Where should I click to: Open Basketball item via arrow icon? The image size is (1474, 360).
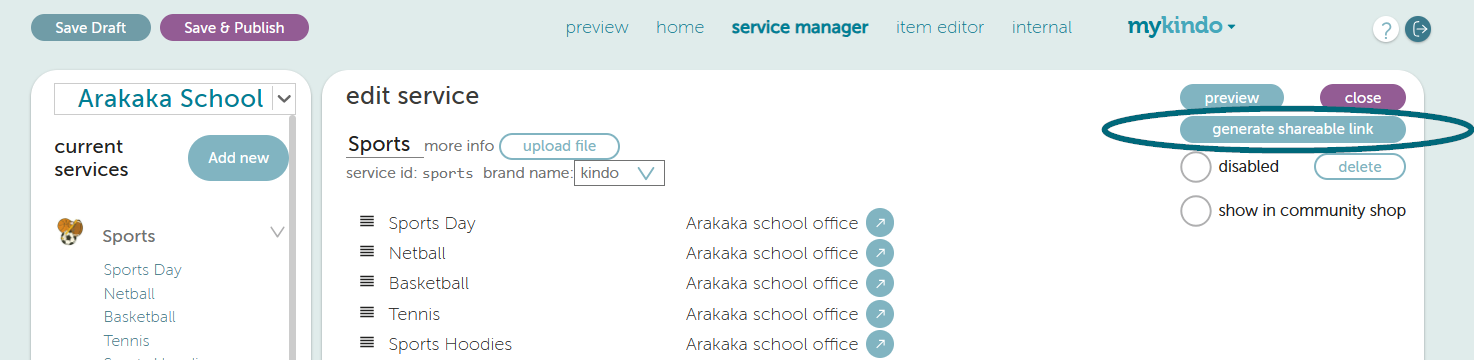[x=880, y=283]
